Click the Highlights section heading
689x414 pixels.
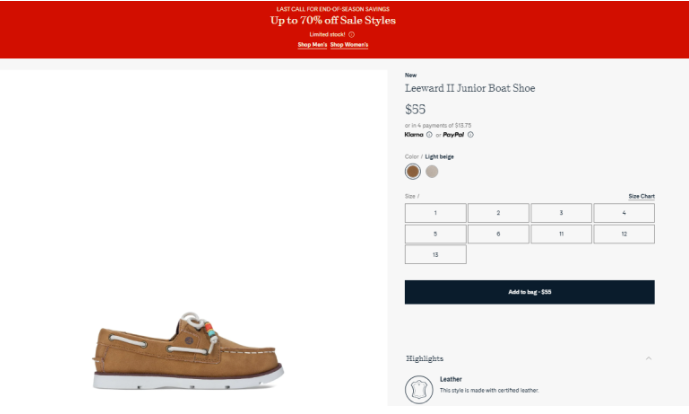tap(425, 358)
